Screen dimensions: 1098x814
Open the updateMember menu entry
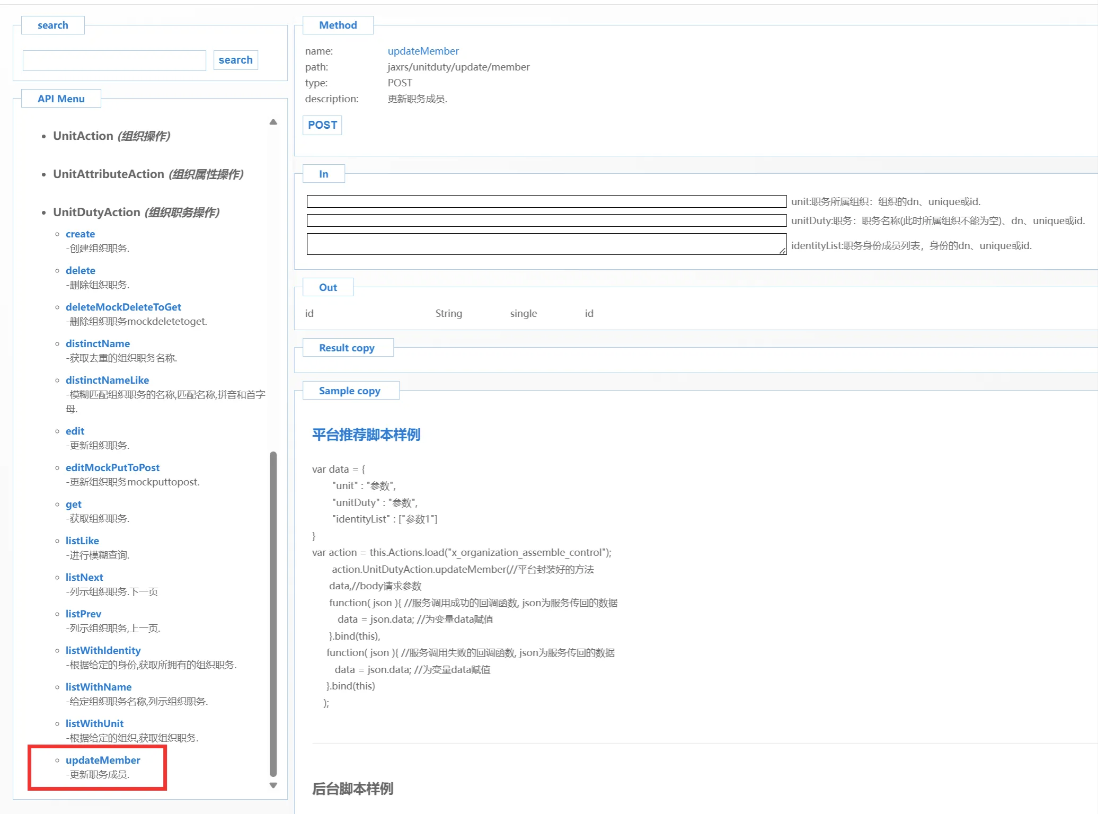[102, 760]
